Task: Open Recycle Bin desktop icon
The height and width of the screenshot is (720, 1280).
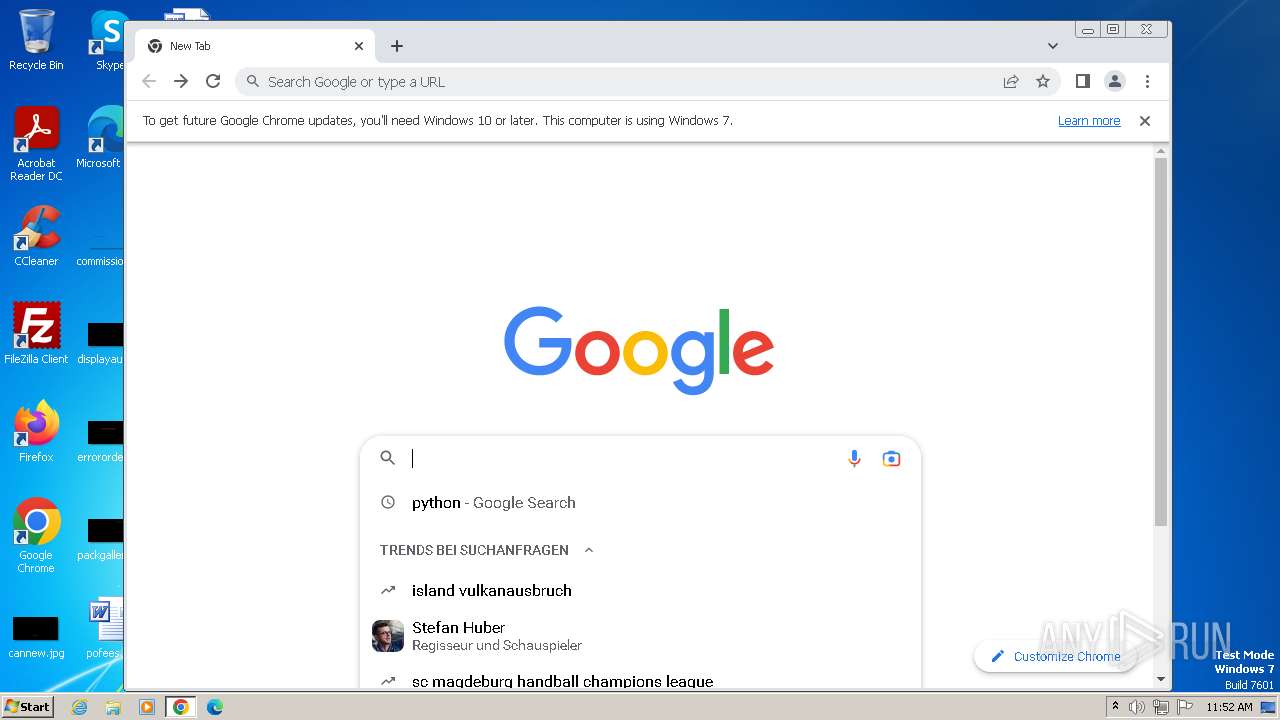Action: pos(36,40)
